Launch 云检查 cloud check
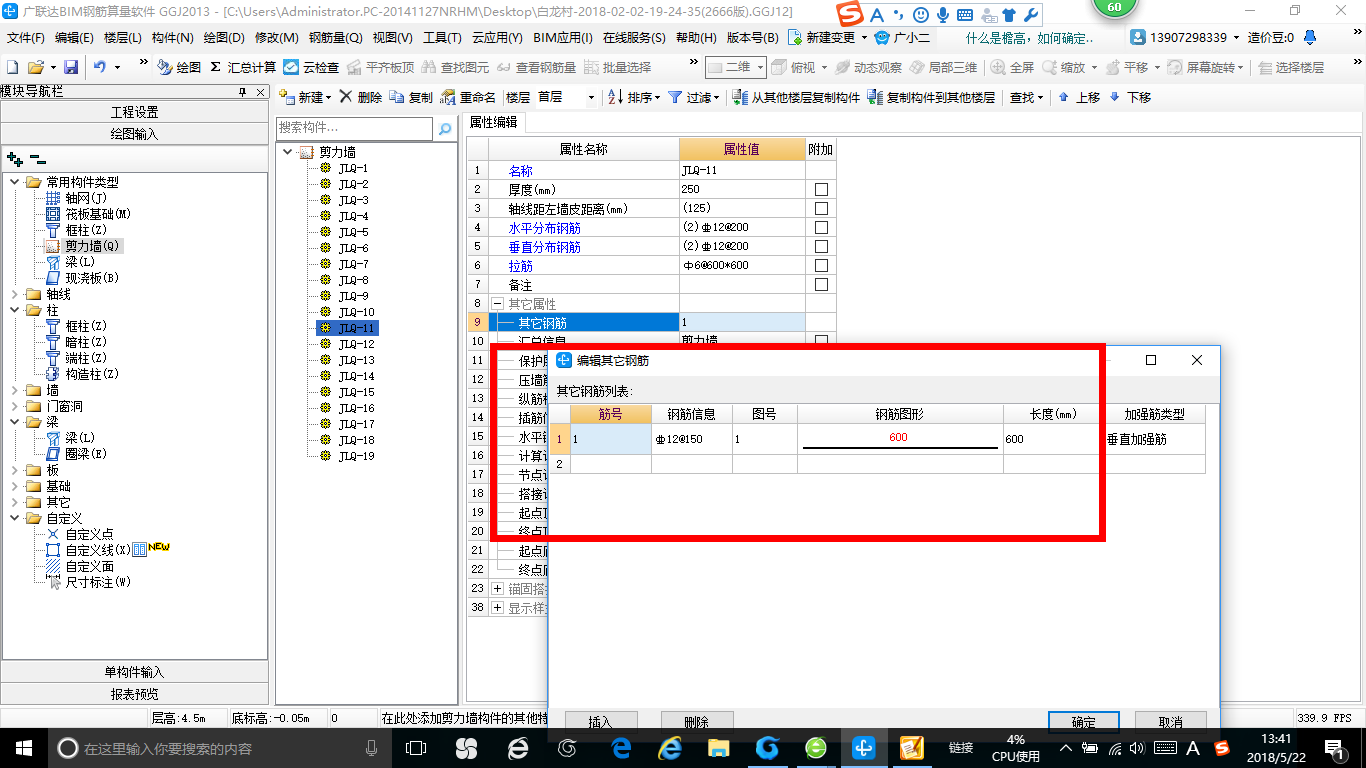 [x=311, y=67]
